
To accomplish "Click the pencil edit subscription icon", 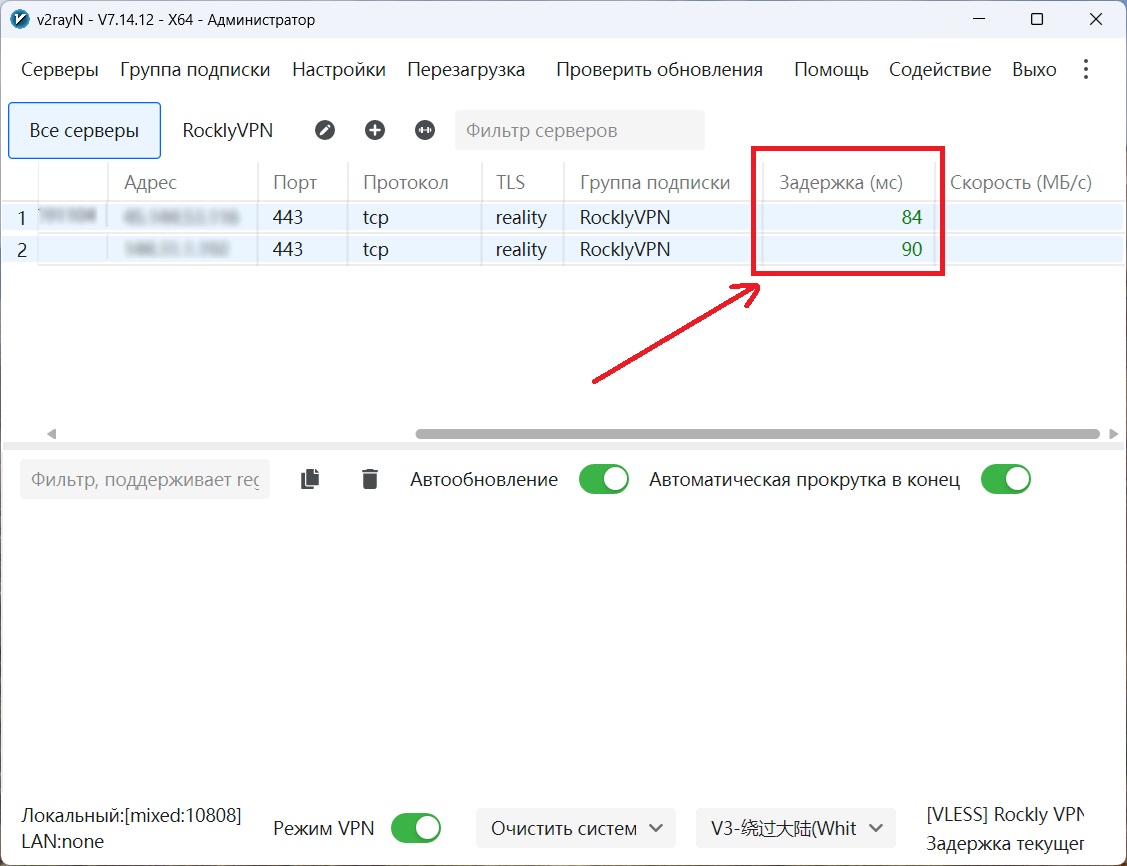I will [x=325, y=130].
